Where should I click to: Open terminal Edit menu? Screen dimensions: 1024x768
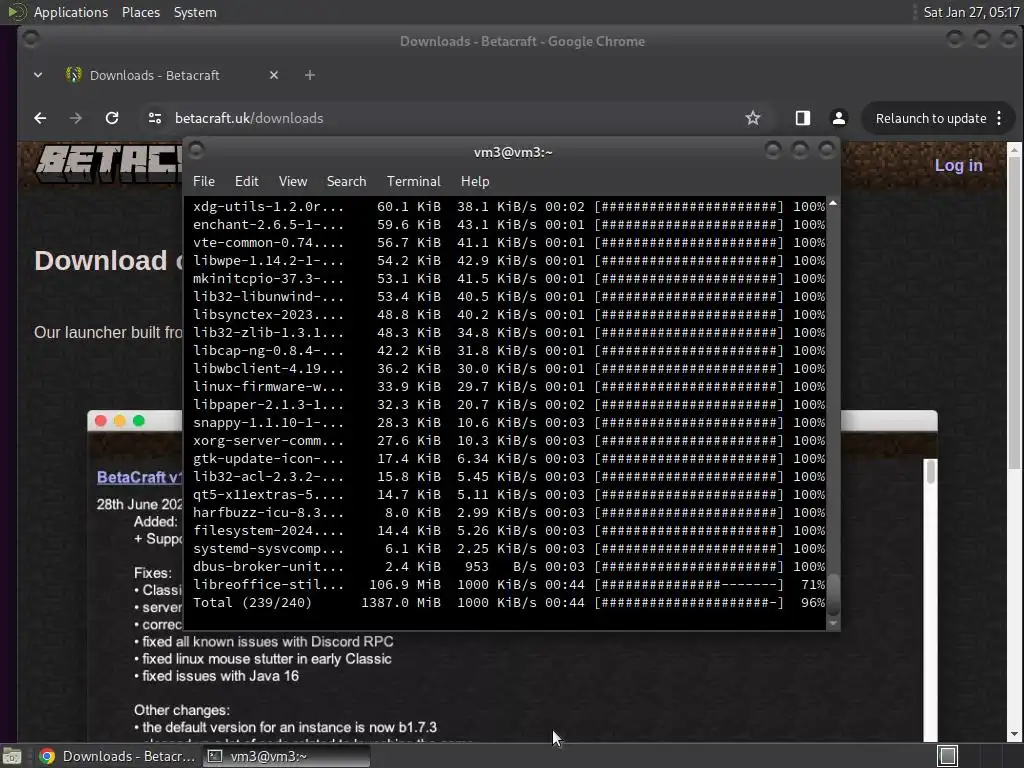pos(247,182)
